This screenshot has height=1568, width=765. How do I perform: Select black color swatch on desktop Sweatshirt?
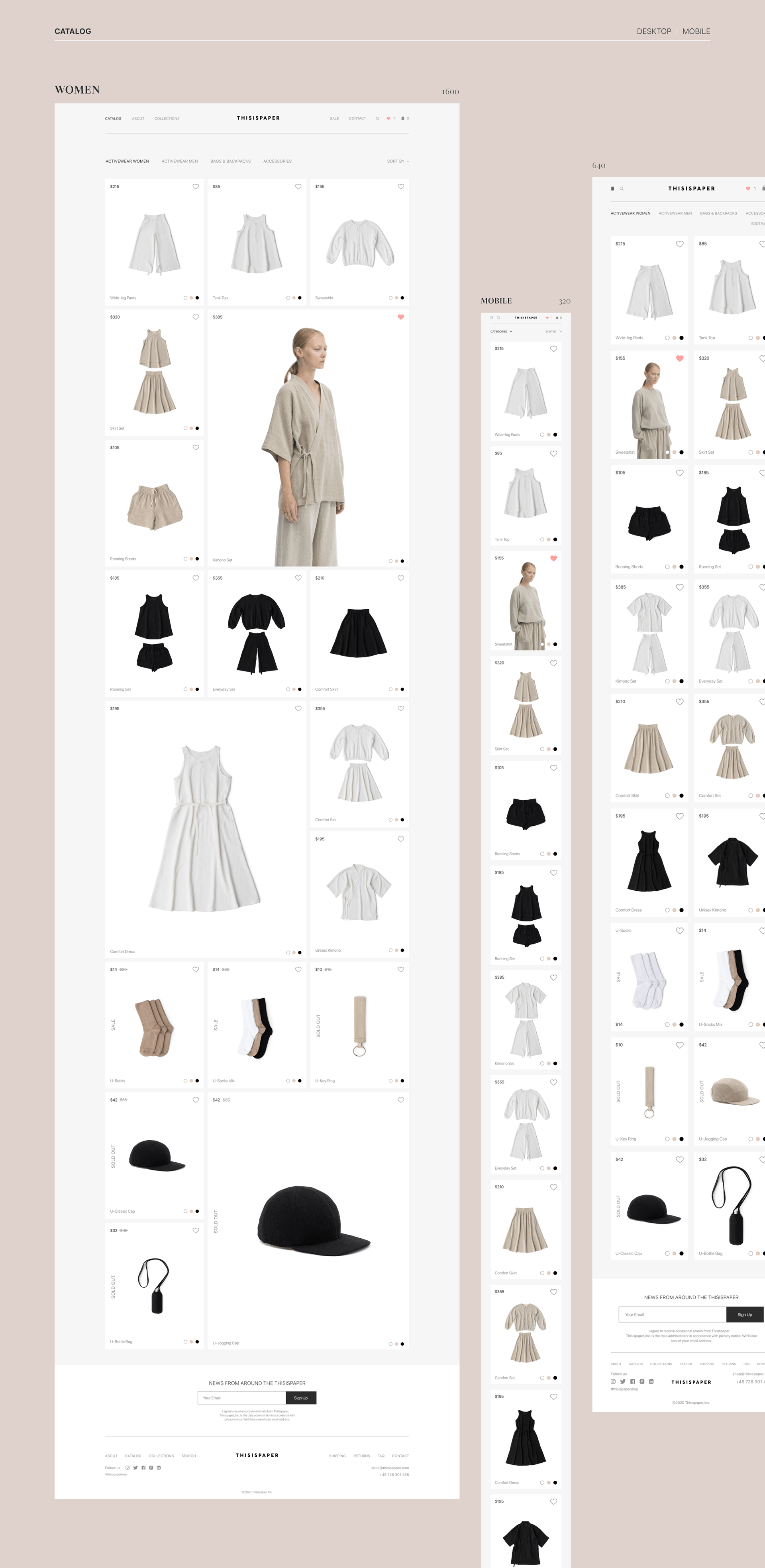pyautogui.click(x=402, y=298)
